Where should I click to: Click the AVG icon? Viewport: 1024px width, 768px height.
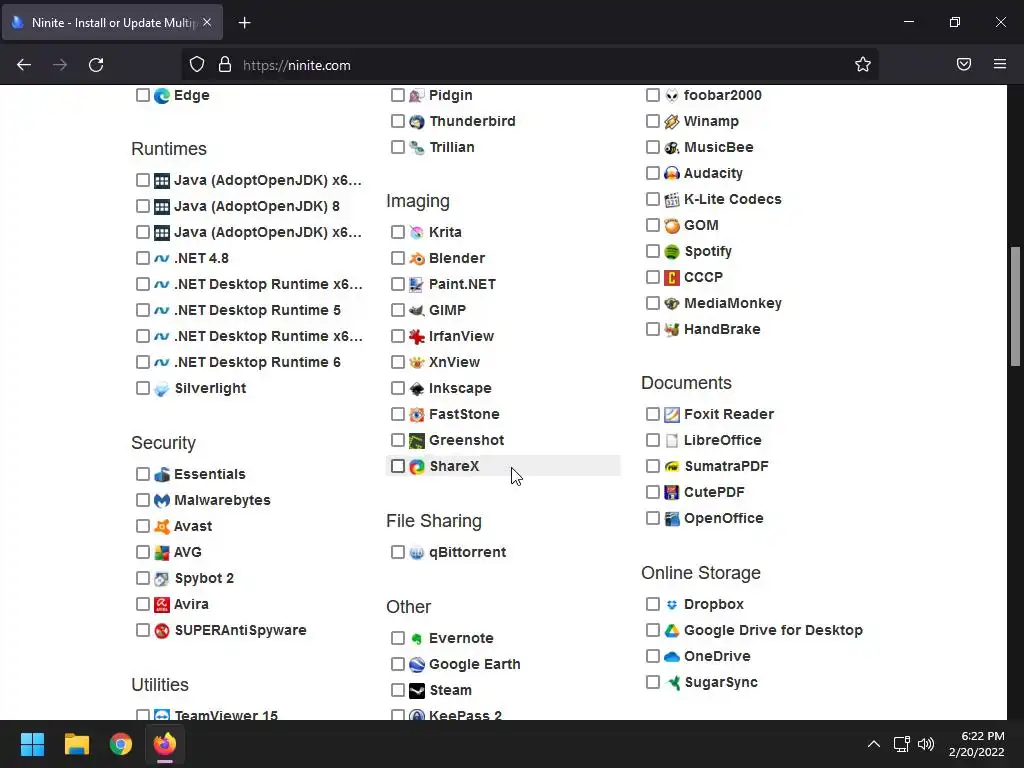161,552
